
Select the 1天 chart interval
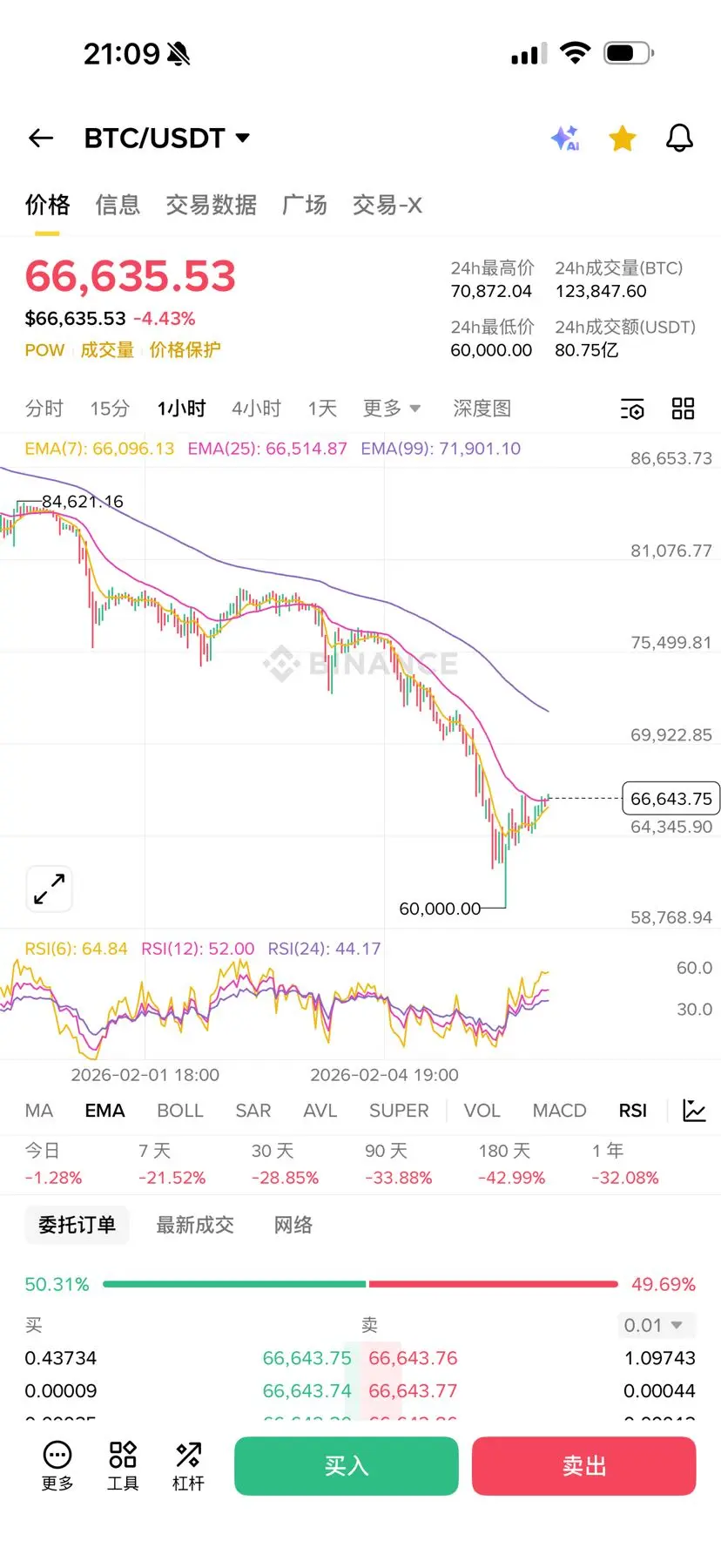(322, 409)
